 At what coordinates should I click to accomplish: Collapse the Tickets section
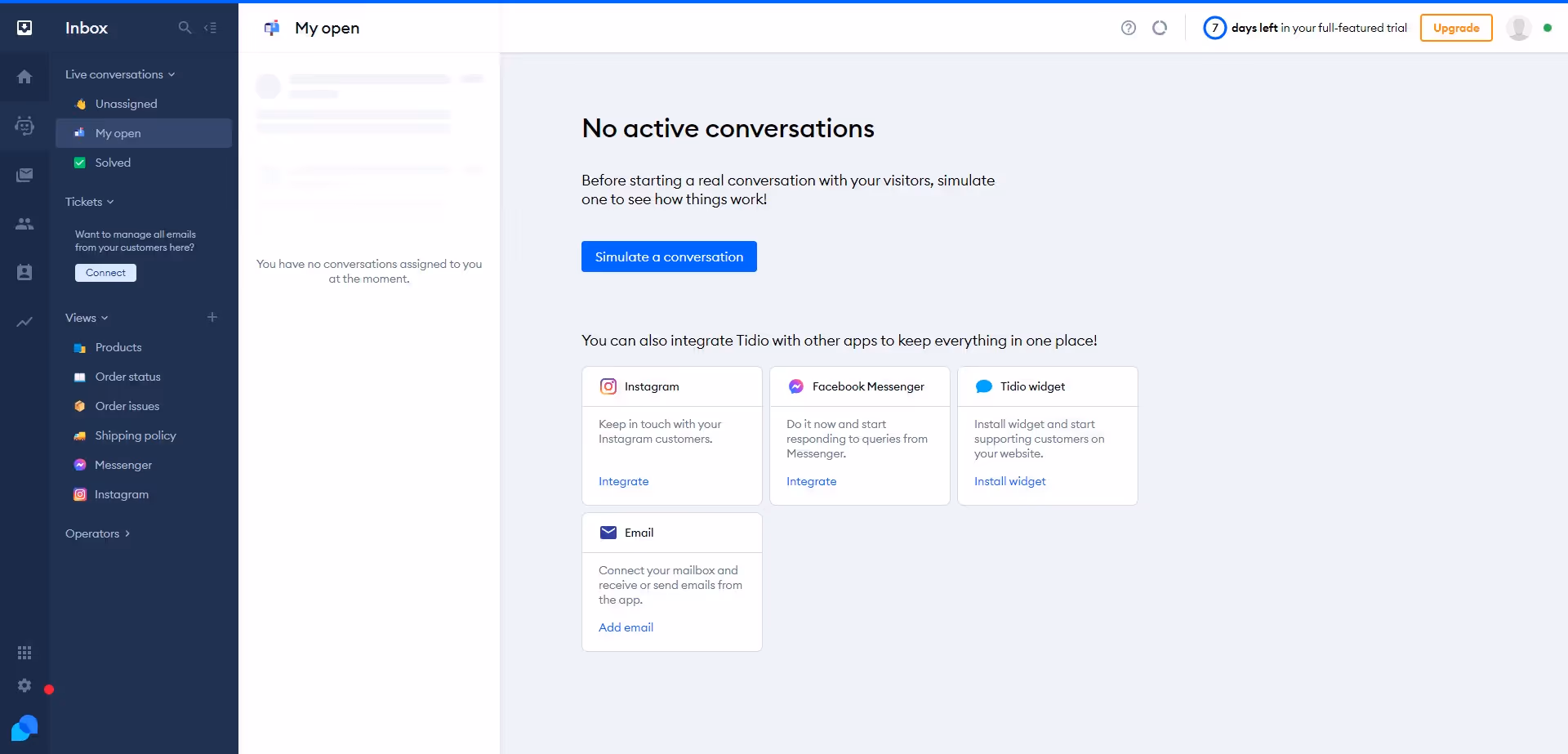pyautogui.click(x=90, y=202)
